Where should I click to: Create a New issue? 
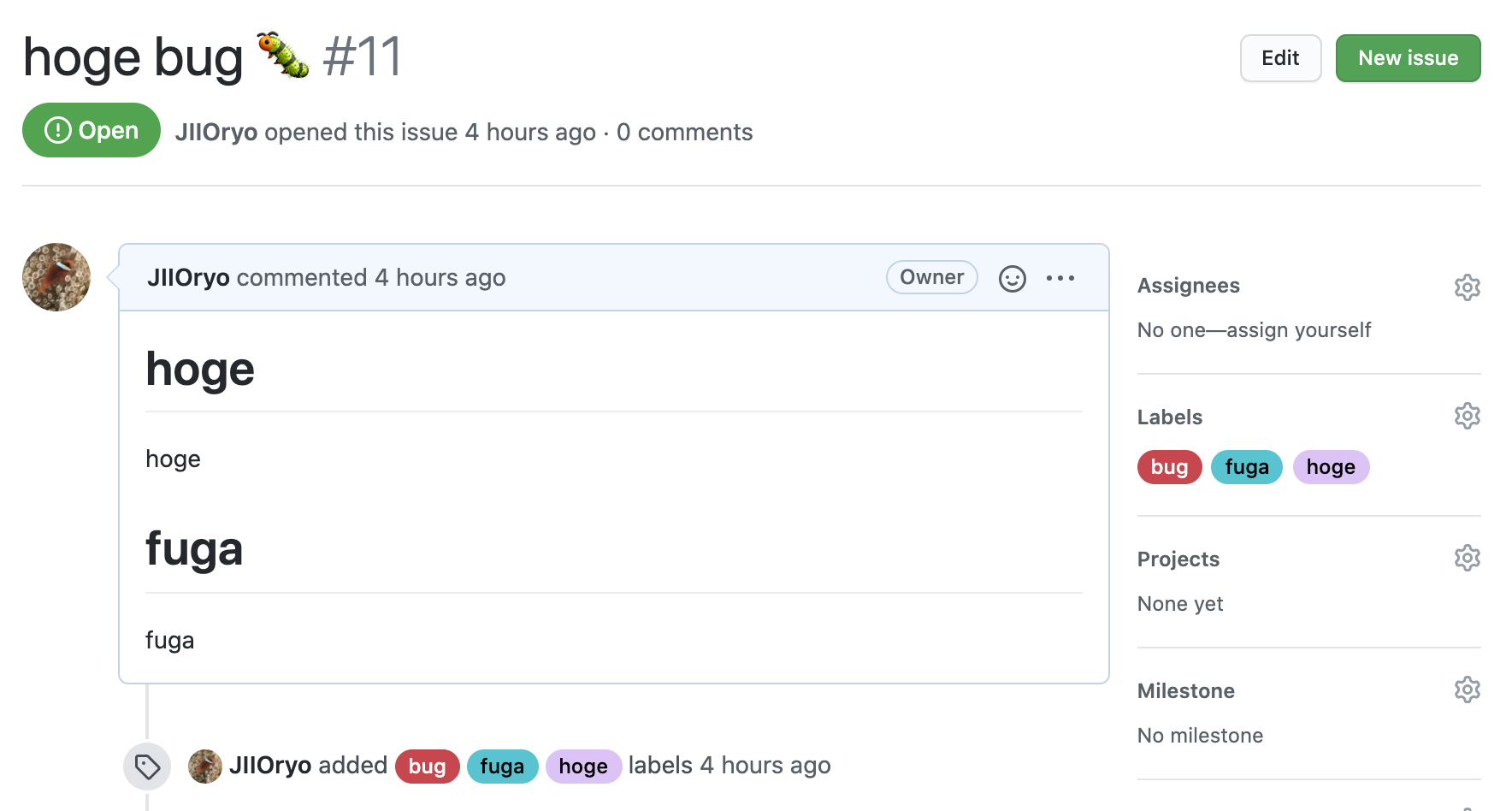[x=1408, y=58]
